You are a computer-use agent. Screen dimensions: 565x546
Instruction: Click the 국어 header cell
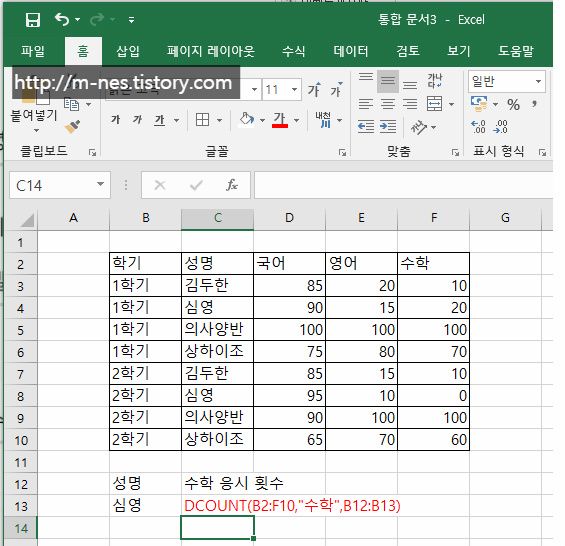289,263
